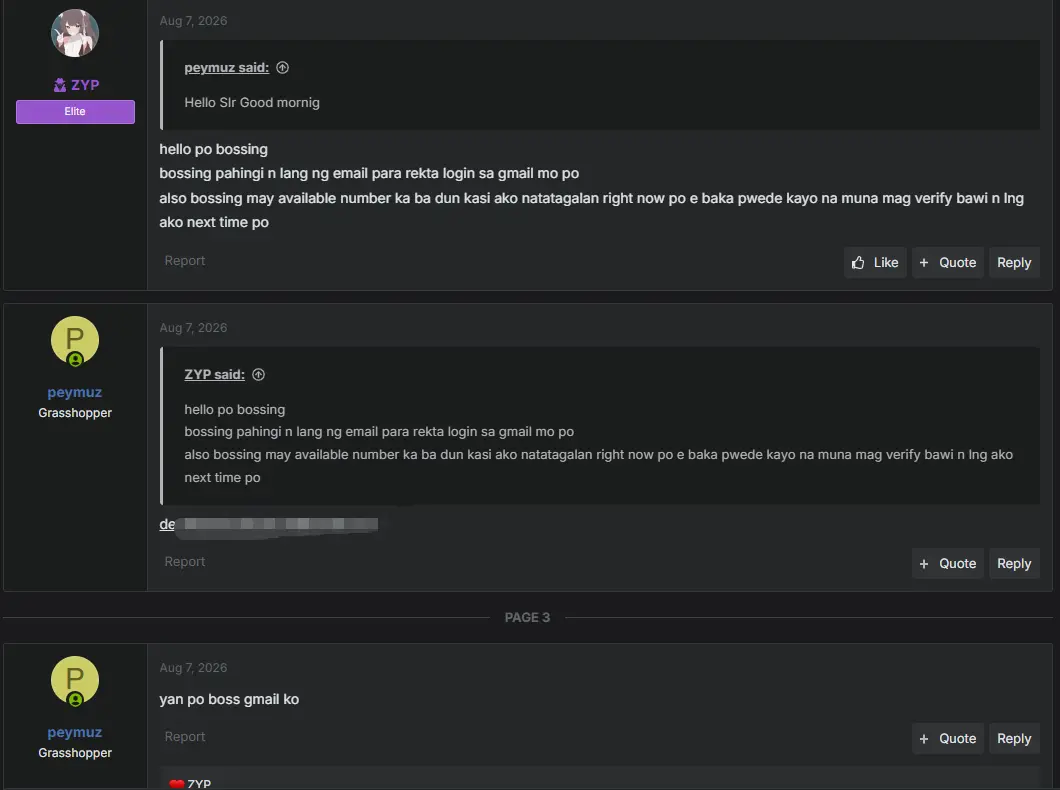Screen dimensions: 1060x790
Task: Report ZYP's first post
Action: 185,261
